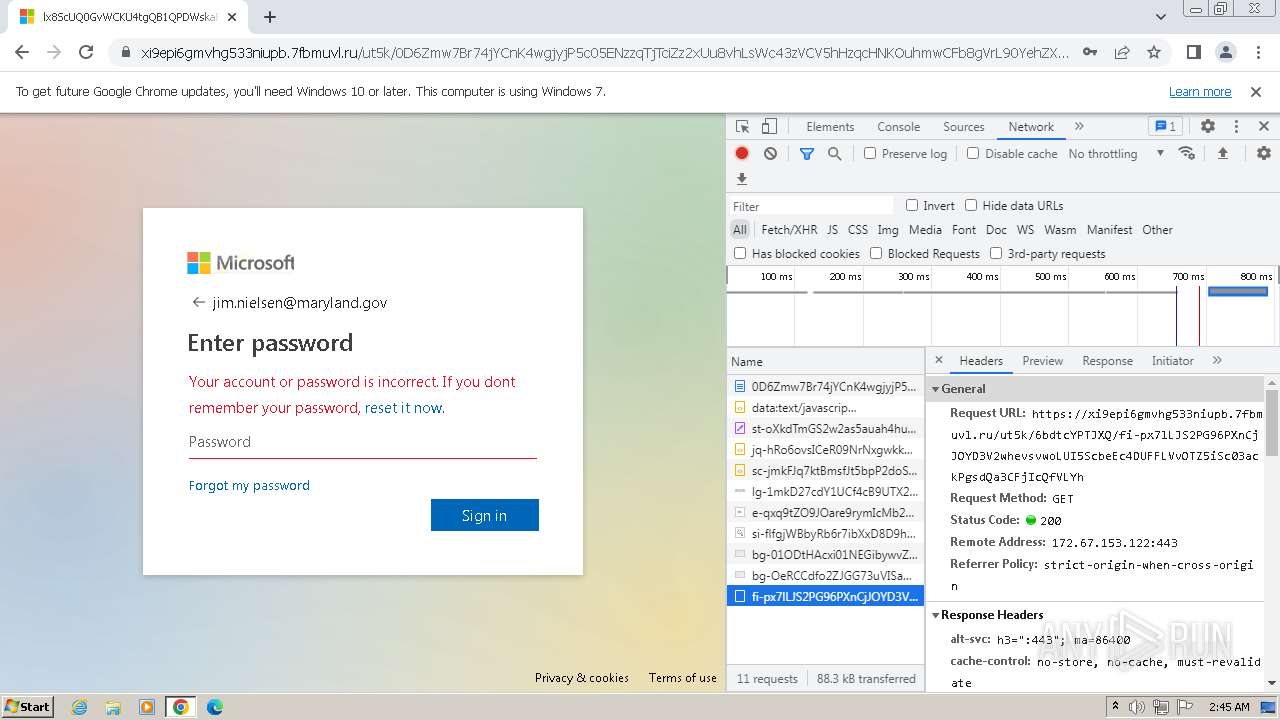Check Blocked Requests option
This screenshot has height=720, width=1280.
[876, 253]
